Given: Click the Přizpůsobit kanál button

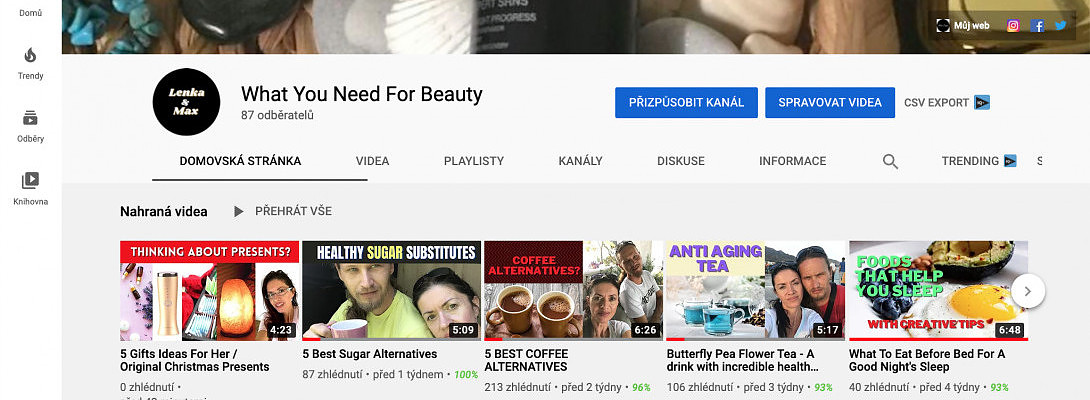Looking at the screenshot, I should (686, 102).
